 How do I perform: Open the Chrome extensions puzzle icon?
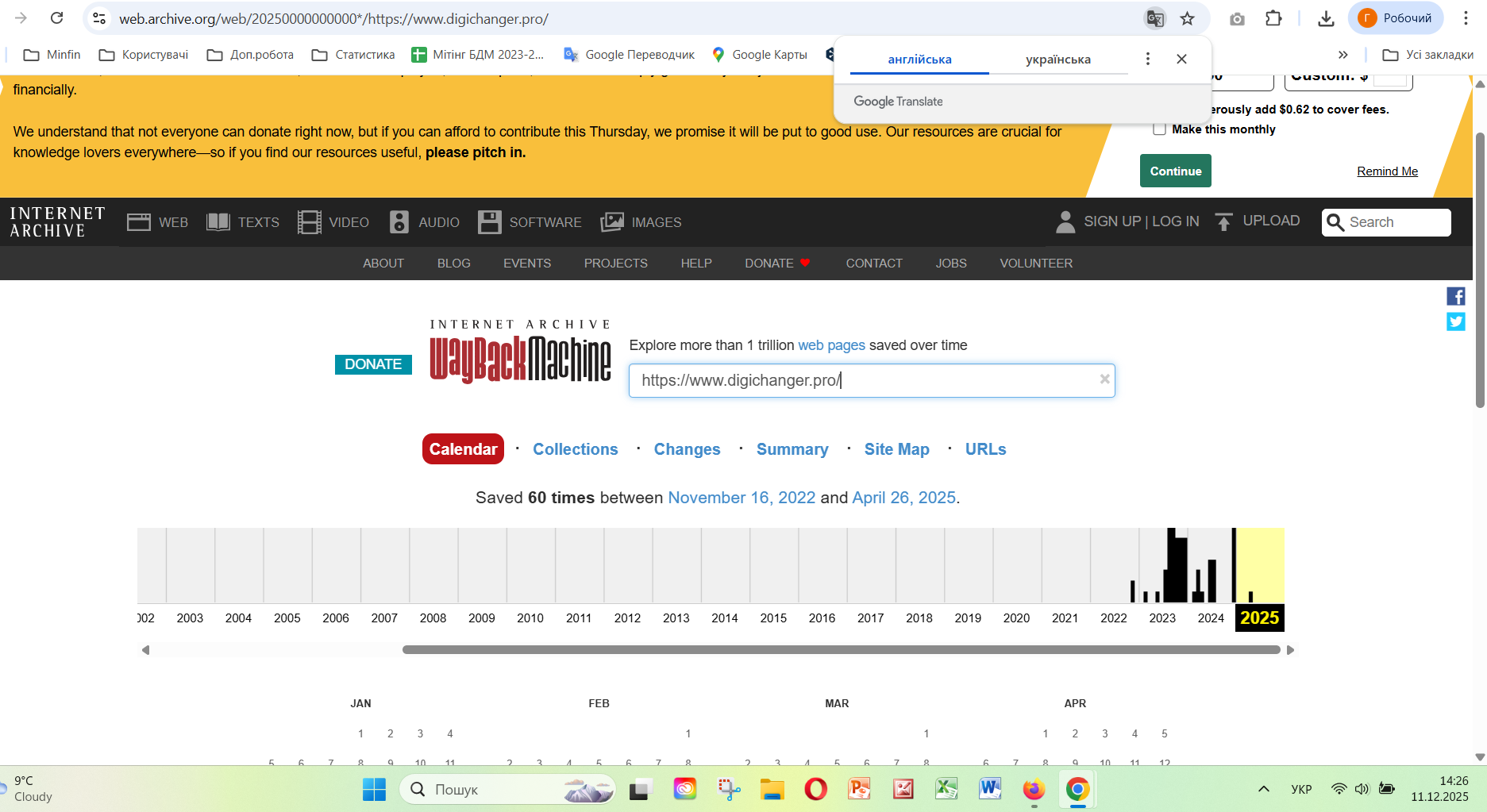(x=1273, y=18)
